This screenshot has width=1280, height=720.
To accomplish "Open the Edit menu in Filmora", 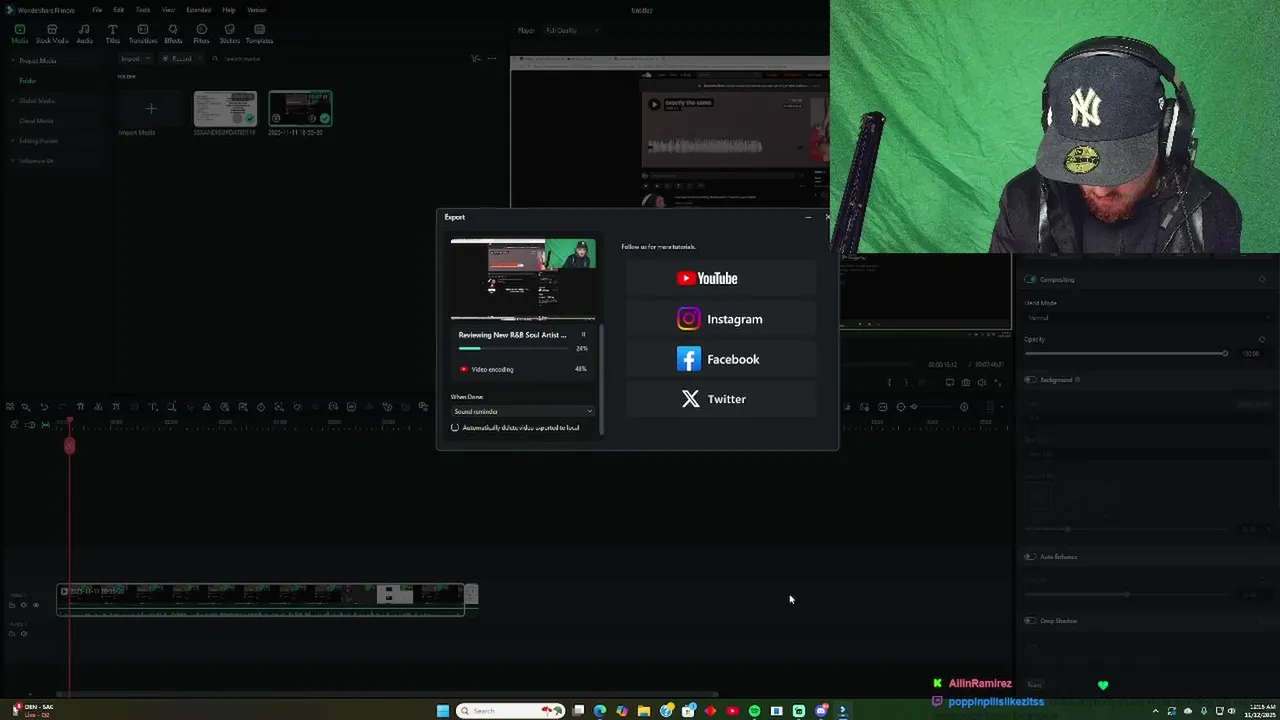I will (x=119, y=10).
